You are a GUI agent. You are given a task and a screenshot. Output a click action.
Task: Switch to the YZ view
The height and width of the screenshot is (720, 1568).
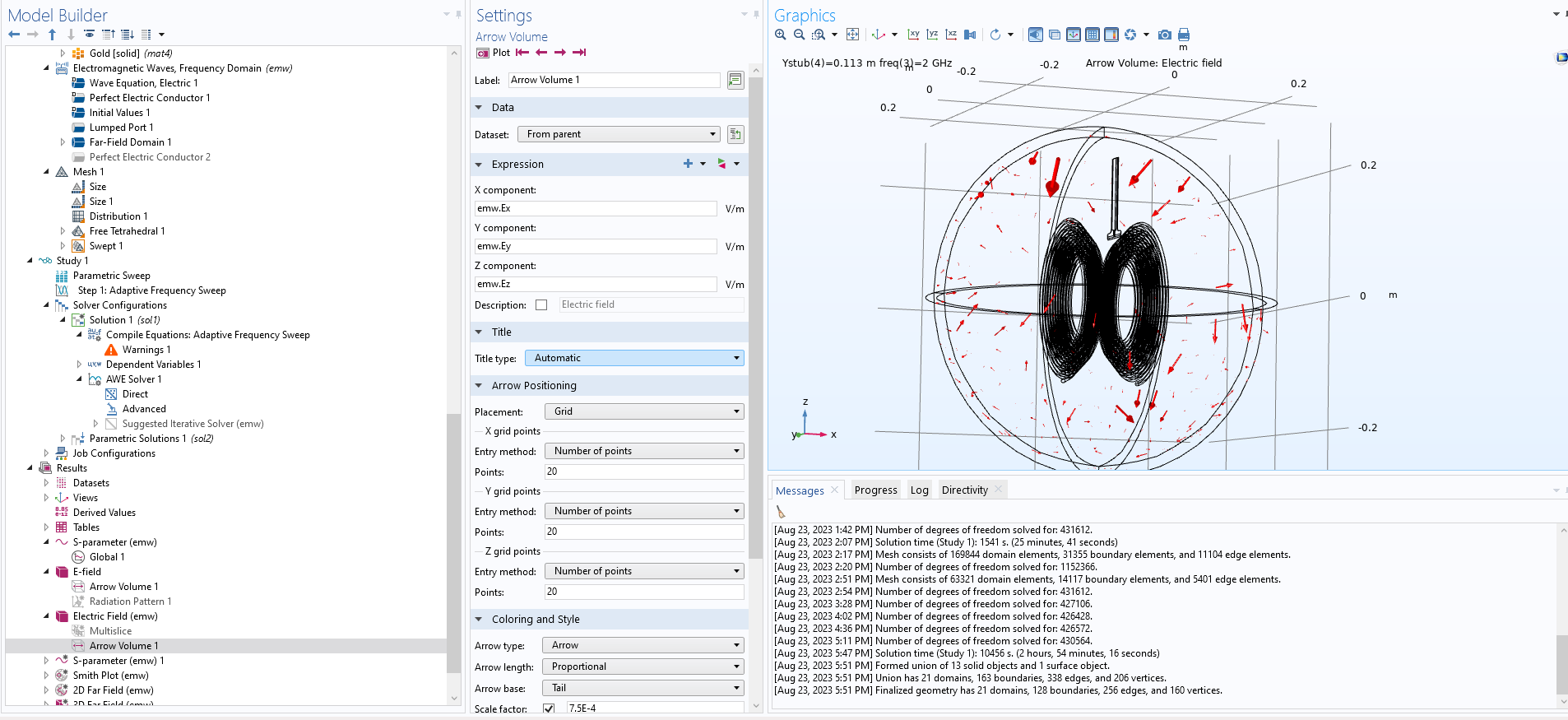[x=932, y=35]
